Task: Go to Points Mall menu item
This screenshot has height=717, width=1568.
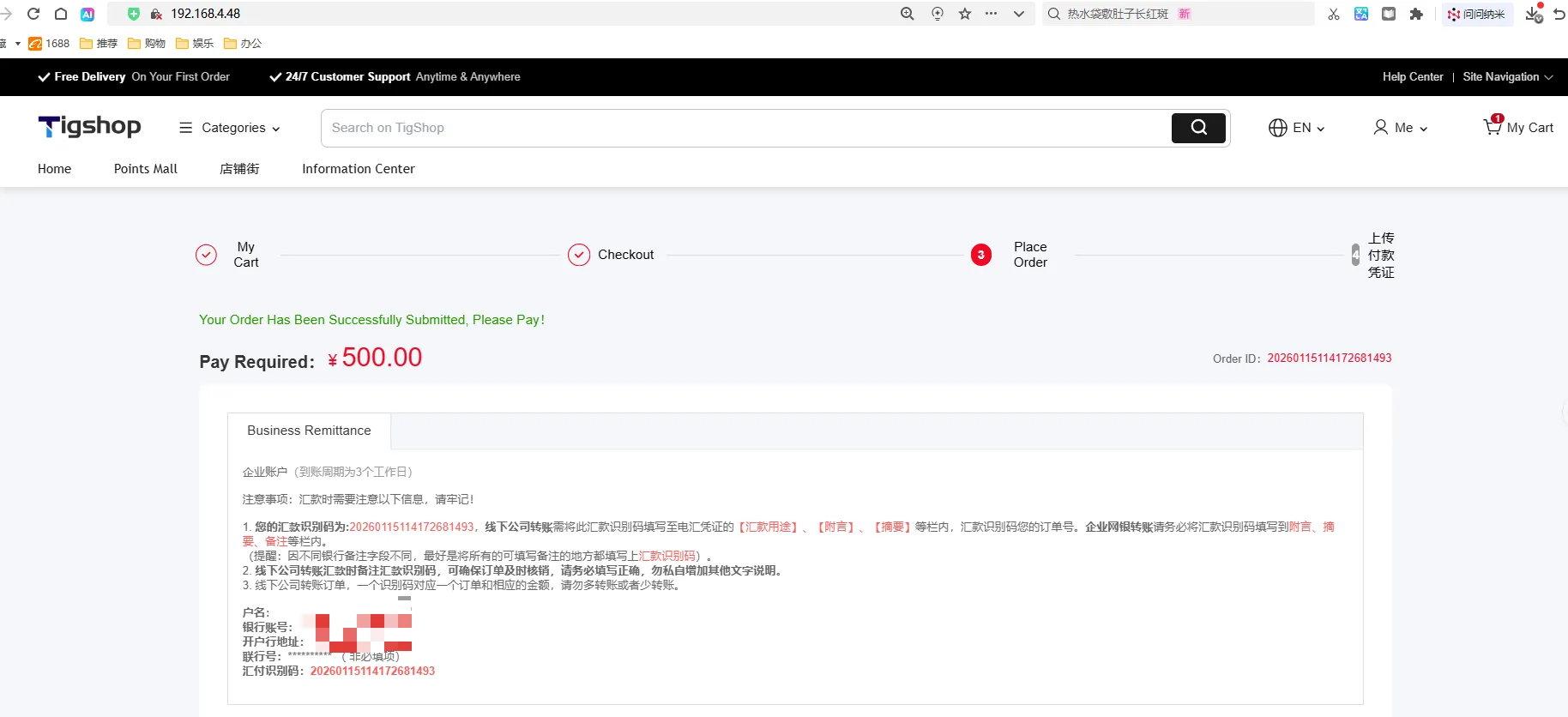Action: [x=146, y=169]
